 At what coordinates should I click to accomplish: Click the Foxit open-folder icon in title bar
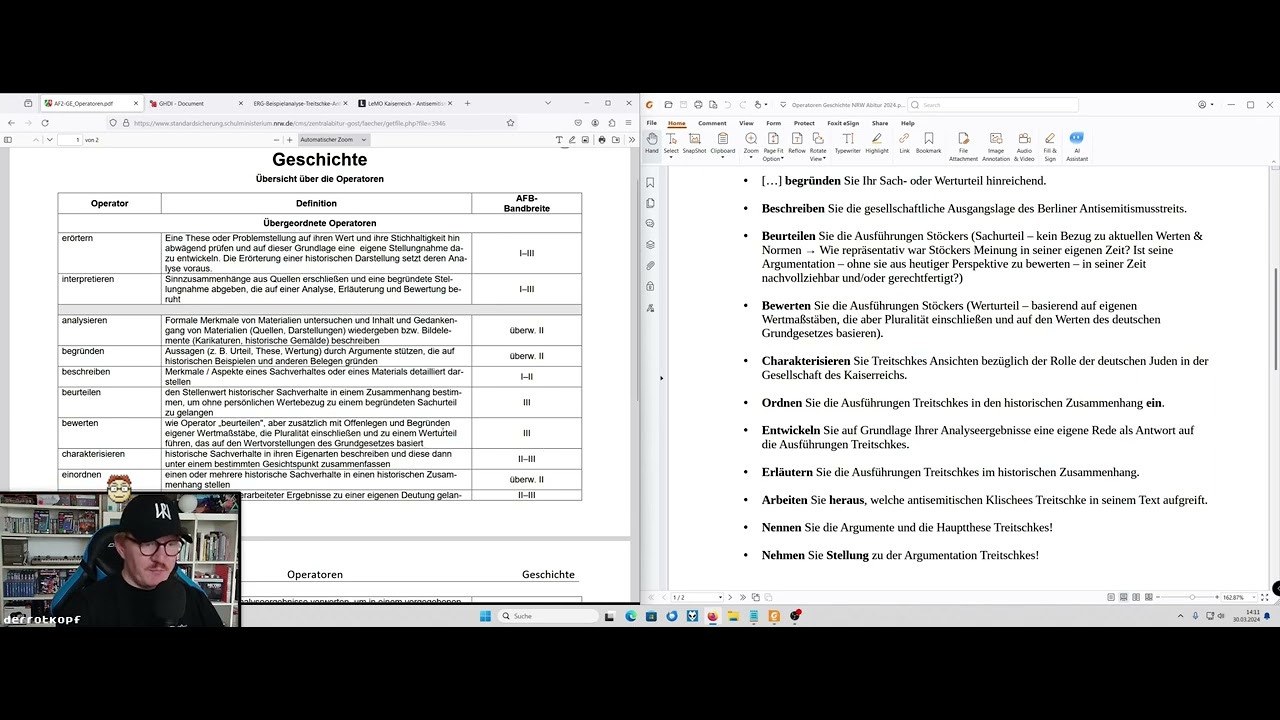click(x=668, y=104)
